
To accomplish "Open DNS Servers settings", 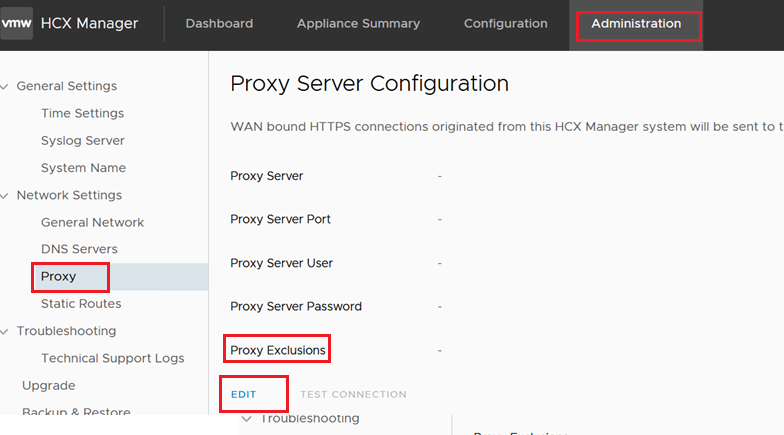I will click(x=79, y=250).
